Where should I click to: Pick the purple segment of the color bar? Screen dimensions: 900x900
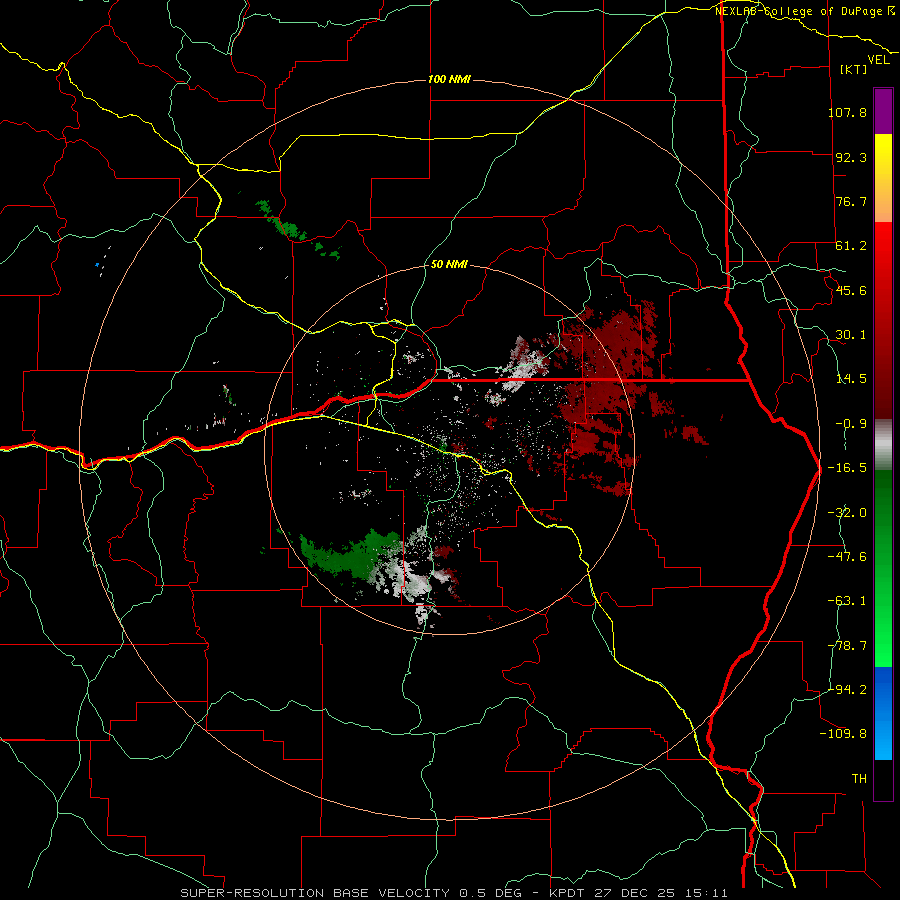click(x=883, y=111)
